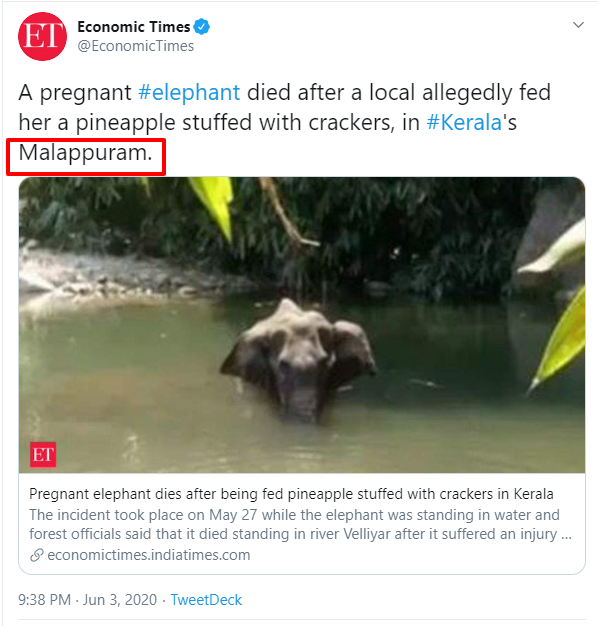
Task: Open the elephant article preview image
Action: click(302, 325)
